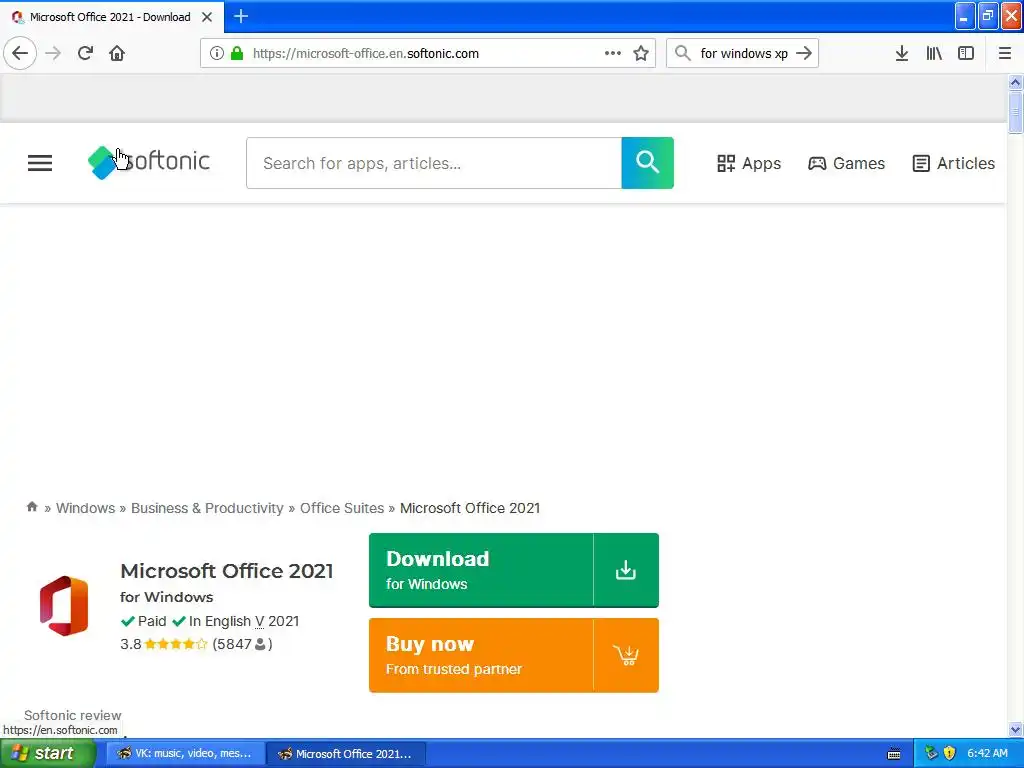Open page actions three-dot menu
Viewport: 1024px width, 768px height.
613,53
